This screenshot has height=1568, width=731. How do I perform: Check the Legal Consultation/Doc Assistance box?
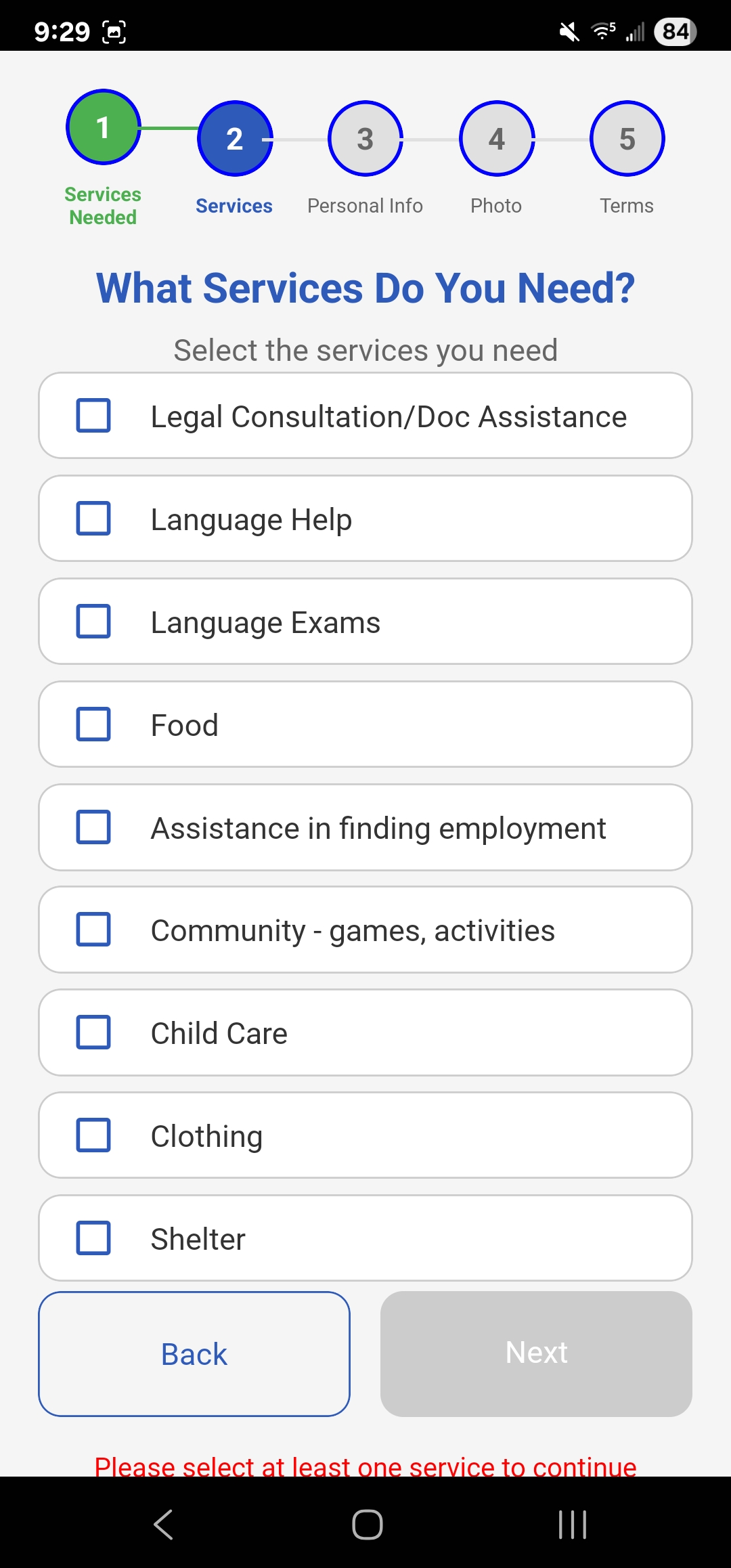pyautogui.click(x=93, y=416)
